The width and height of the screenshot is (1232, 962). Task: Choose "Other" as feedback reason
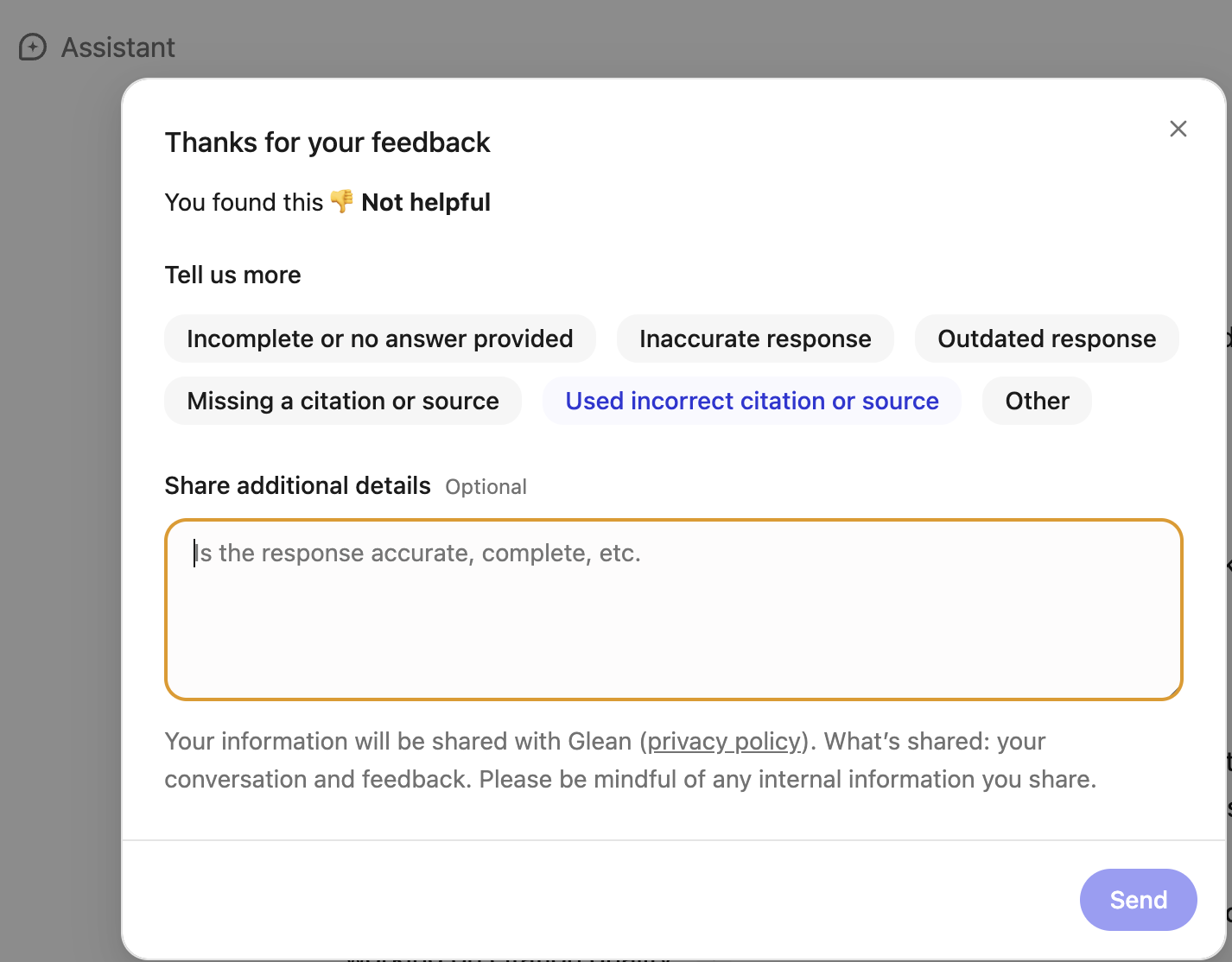(1037, 401)
